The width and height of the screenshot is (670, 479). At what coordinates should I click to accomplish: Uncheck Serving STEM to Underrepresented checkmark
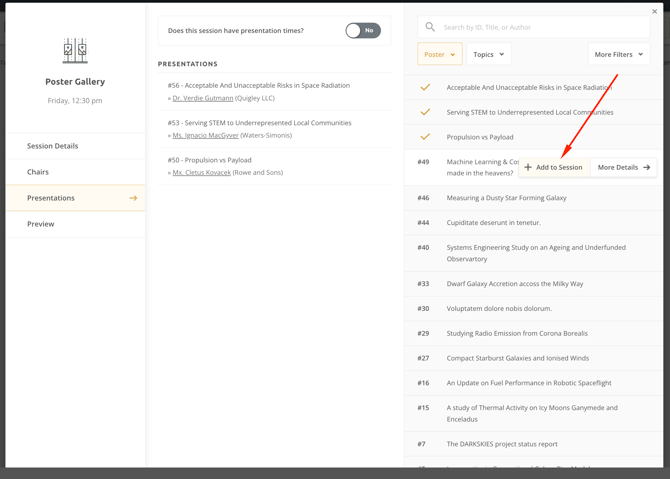coord(425,112)
